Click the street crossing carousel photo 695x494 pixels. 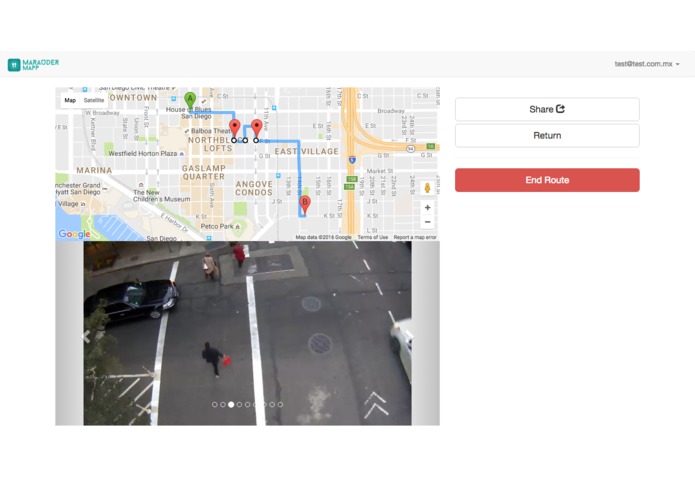click(x=247, y=333)
